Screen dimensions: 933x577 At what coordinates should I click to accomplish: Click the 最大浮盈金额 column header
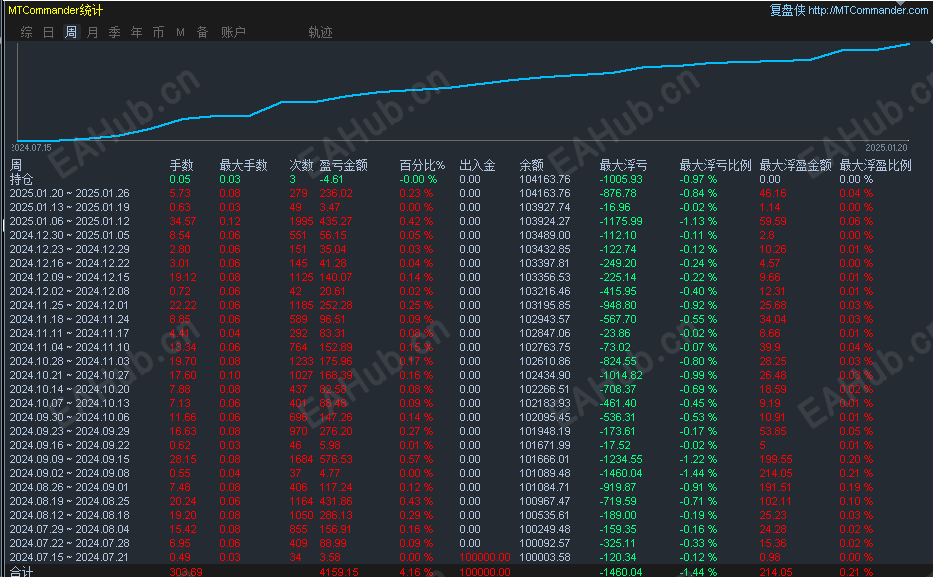pos(796,165)
